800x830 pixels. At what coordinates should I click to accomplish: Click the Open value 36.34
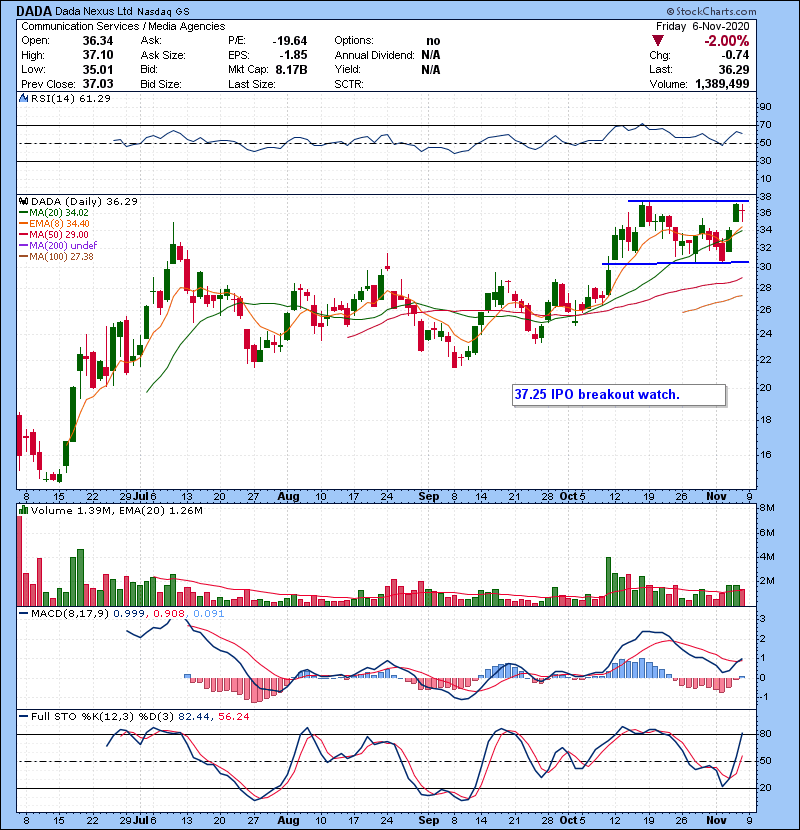click(97, 41)
